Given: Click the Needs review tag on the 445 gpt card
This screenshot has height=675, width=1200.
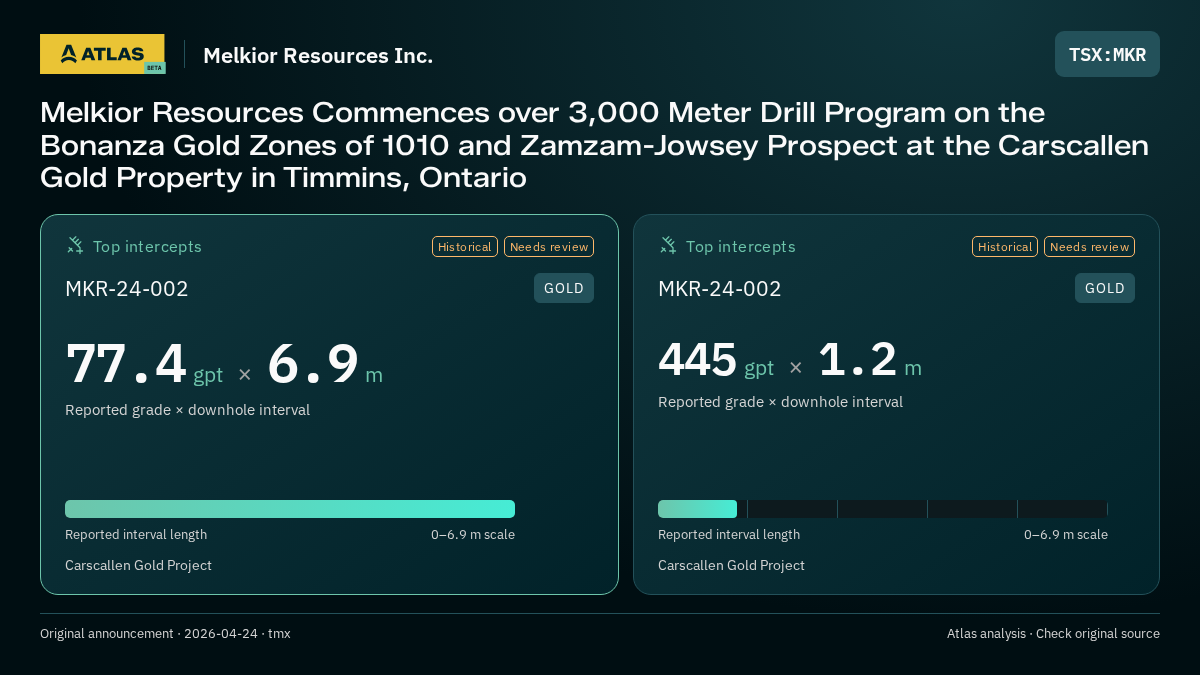Looking at the screenshot, I should coord(1089,247).
